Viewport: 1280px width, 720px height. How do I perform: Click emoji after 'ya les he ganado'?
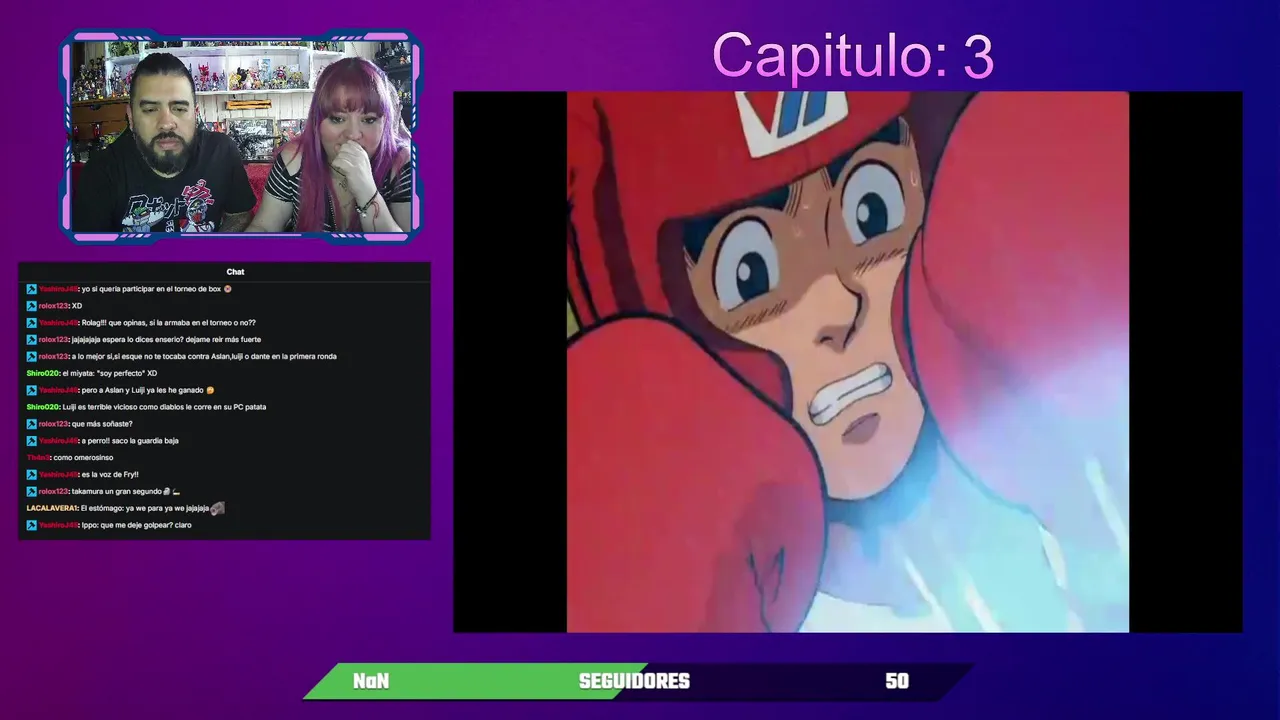210,390
